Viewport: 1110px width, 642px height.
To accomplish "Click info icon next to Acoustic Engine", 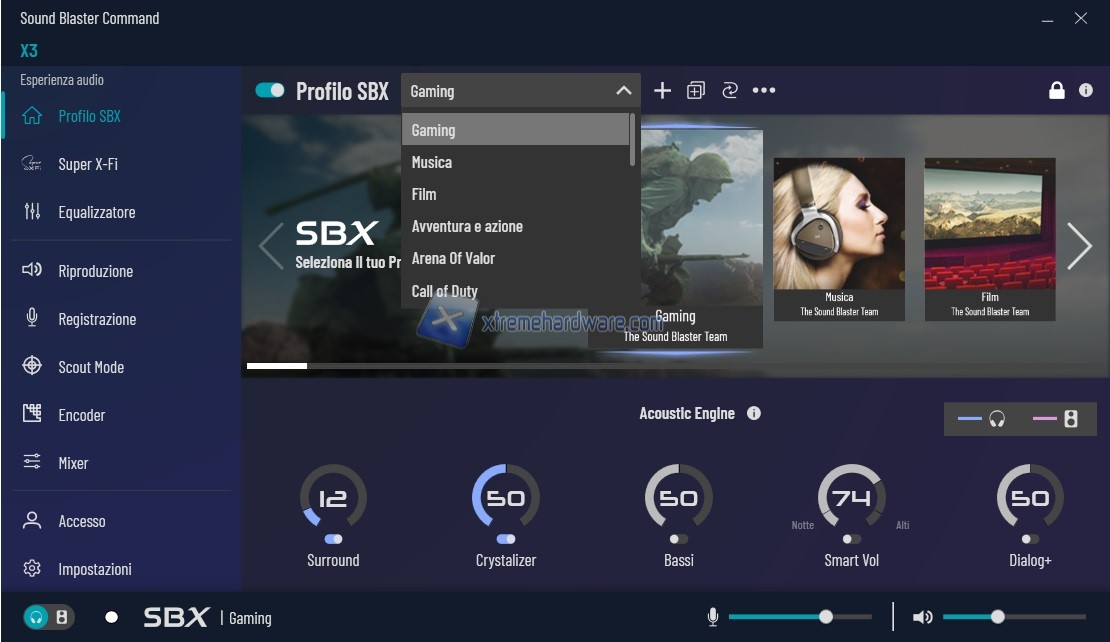I will click(x=754, y=413).
